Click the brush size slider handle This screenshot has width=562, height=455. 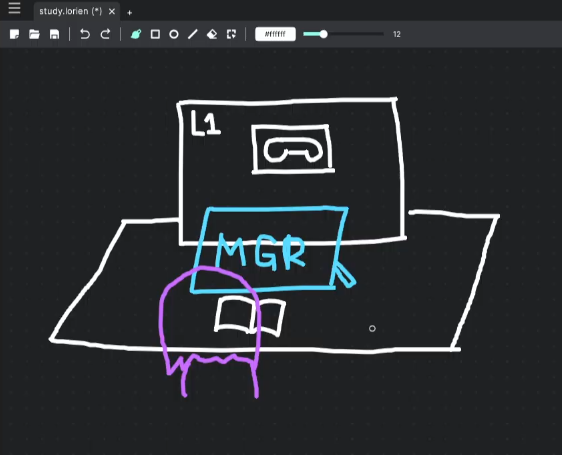[323, 34]
